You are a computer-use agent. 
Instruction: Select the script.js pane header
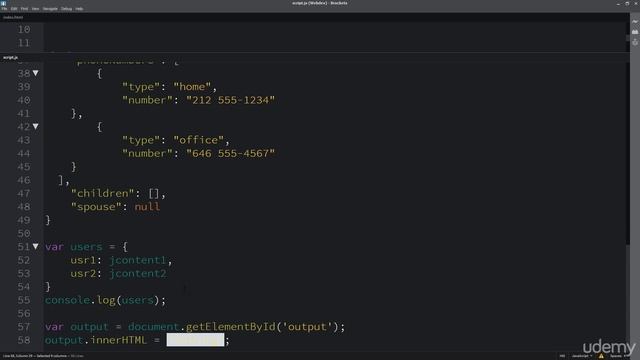point(11,58)
